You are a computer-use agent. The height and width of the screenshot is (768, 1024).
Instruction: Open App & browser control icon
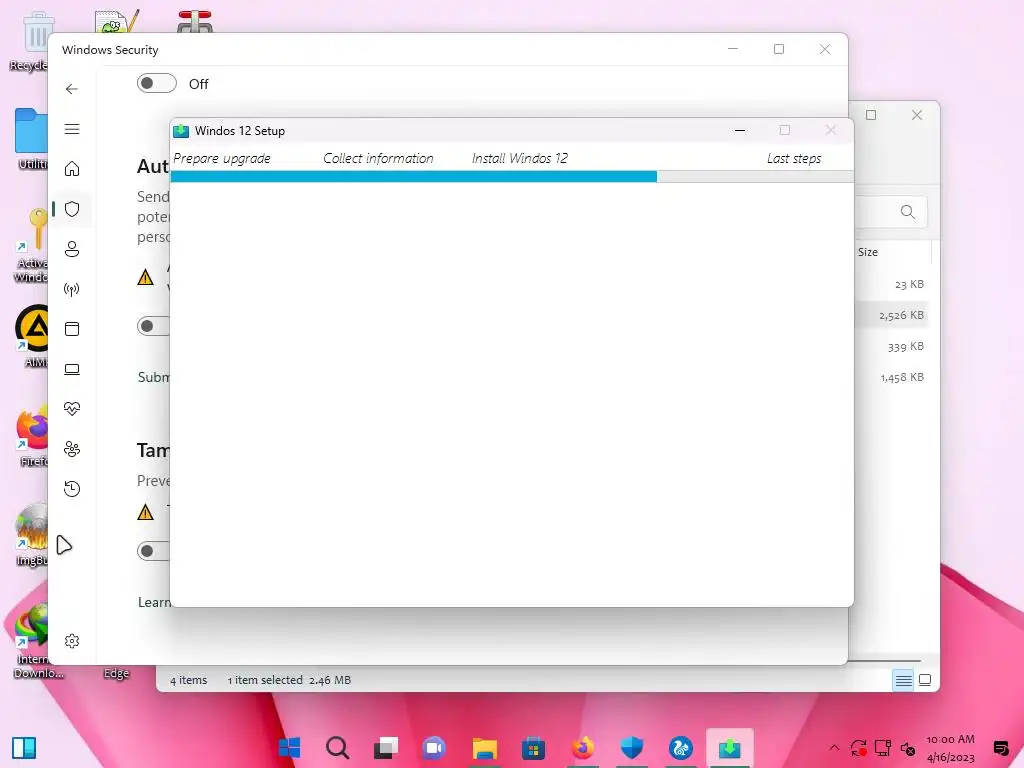[72, 328]
